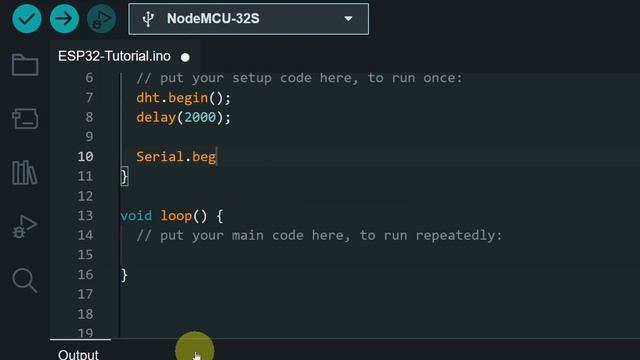Open the Boards Manager sidebar icon
640x360 pixels.
click(x=25, y=119)
